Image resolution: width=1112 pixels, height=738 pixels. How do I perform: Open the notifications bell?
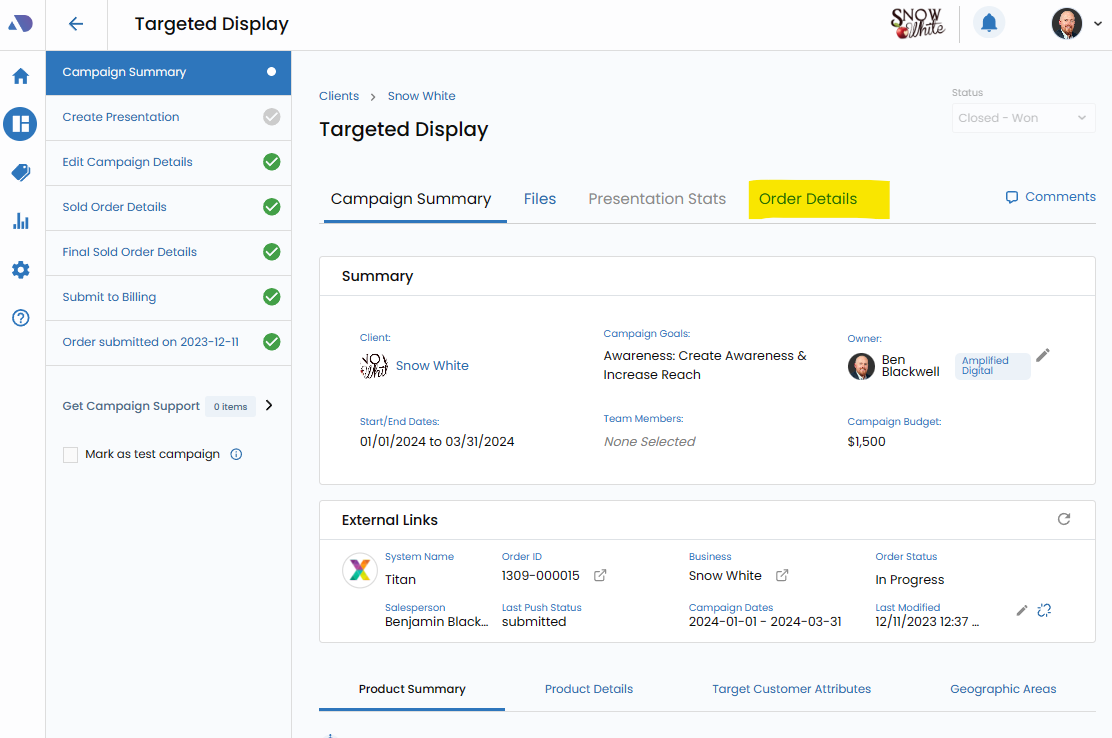[x=988, y=23]
